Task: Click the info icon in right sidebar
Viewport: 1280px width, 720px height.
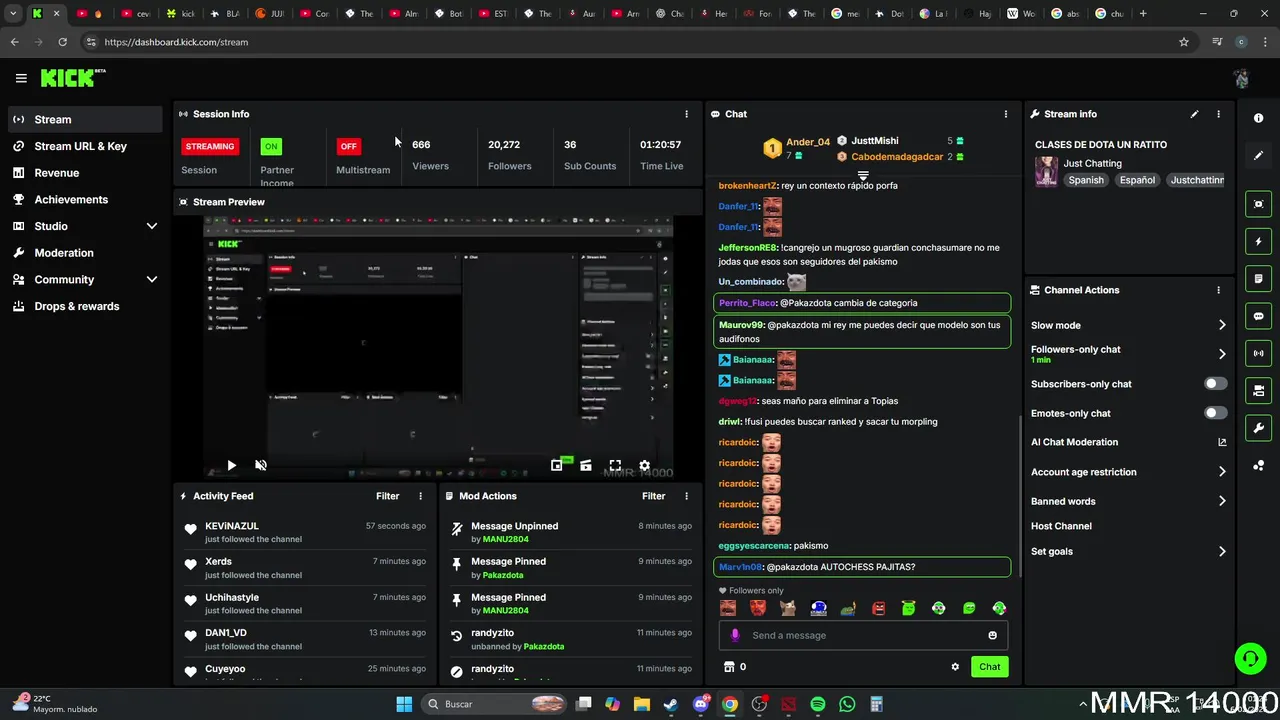Action: click(1259, 118)
